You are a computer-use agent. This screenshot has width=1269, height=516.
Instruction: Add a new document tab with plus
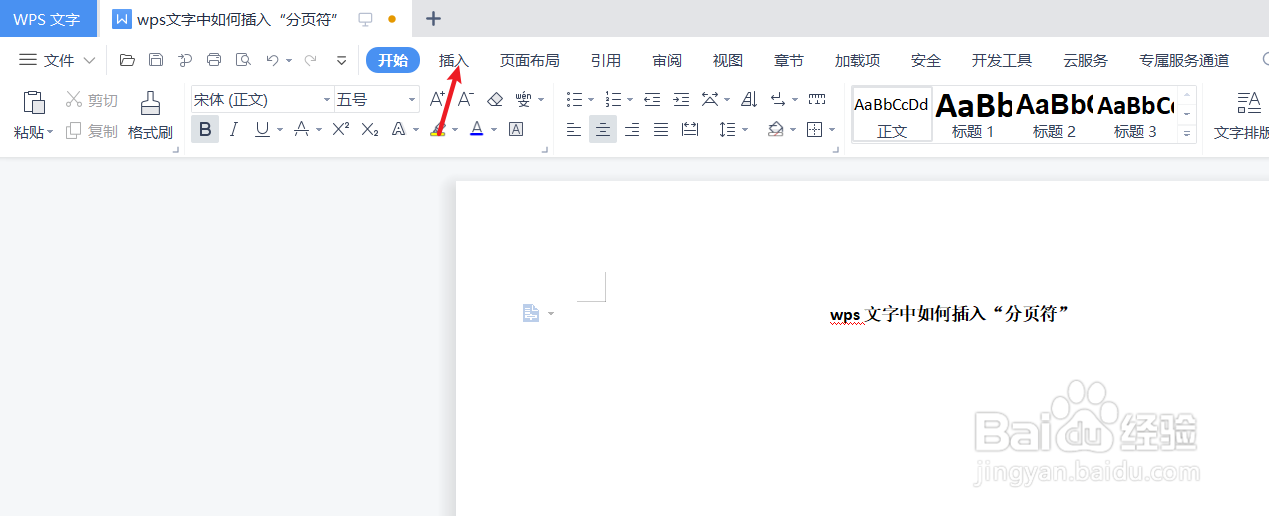[433, 18]
